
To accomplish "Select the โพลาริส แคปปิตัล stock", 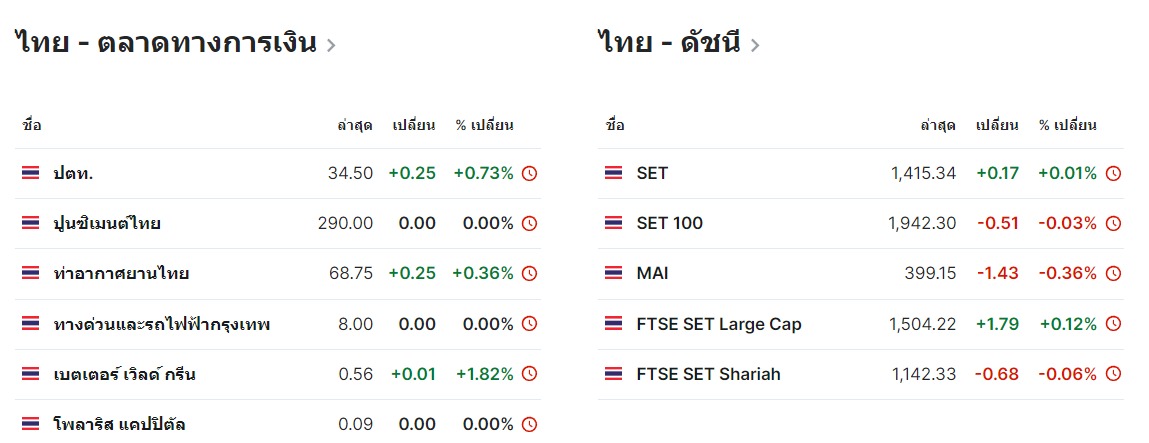I will click(x=119, y=424).
